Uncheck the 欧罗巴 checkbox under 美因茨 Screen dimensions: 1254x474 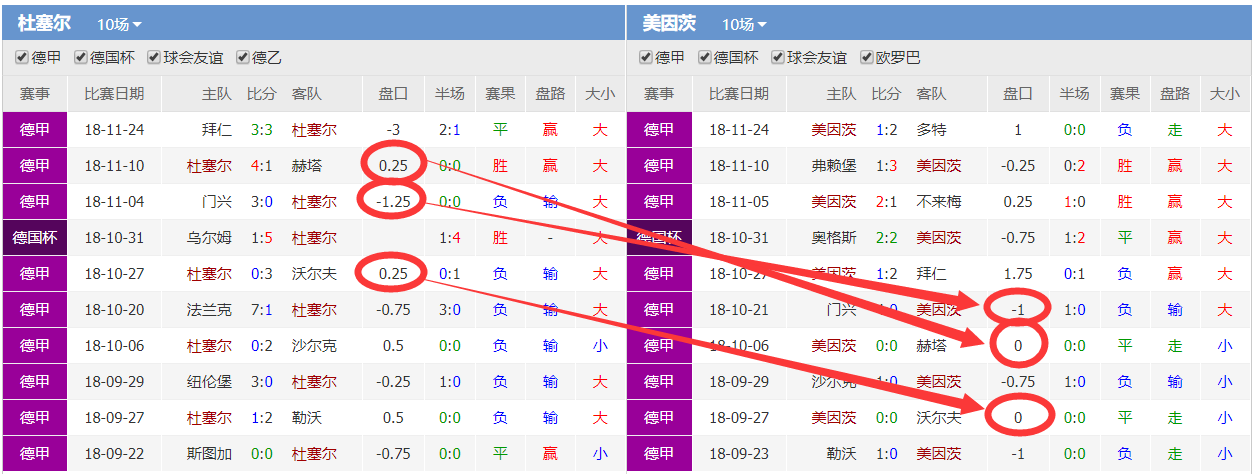coord(867,57)
